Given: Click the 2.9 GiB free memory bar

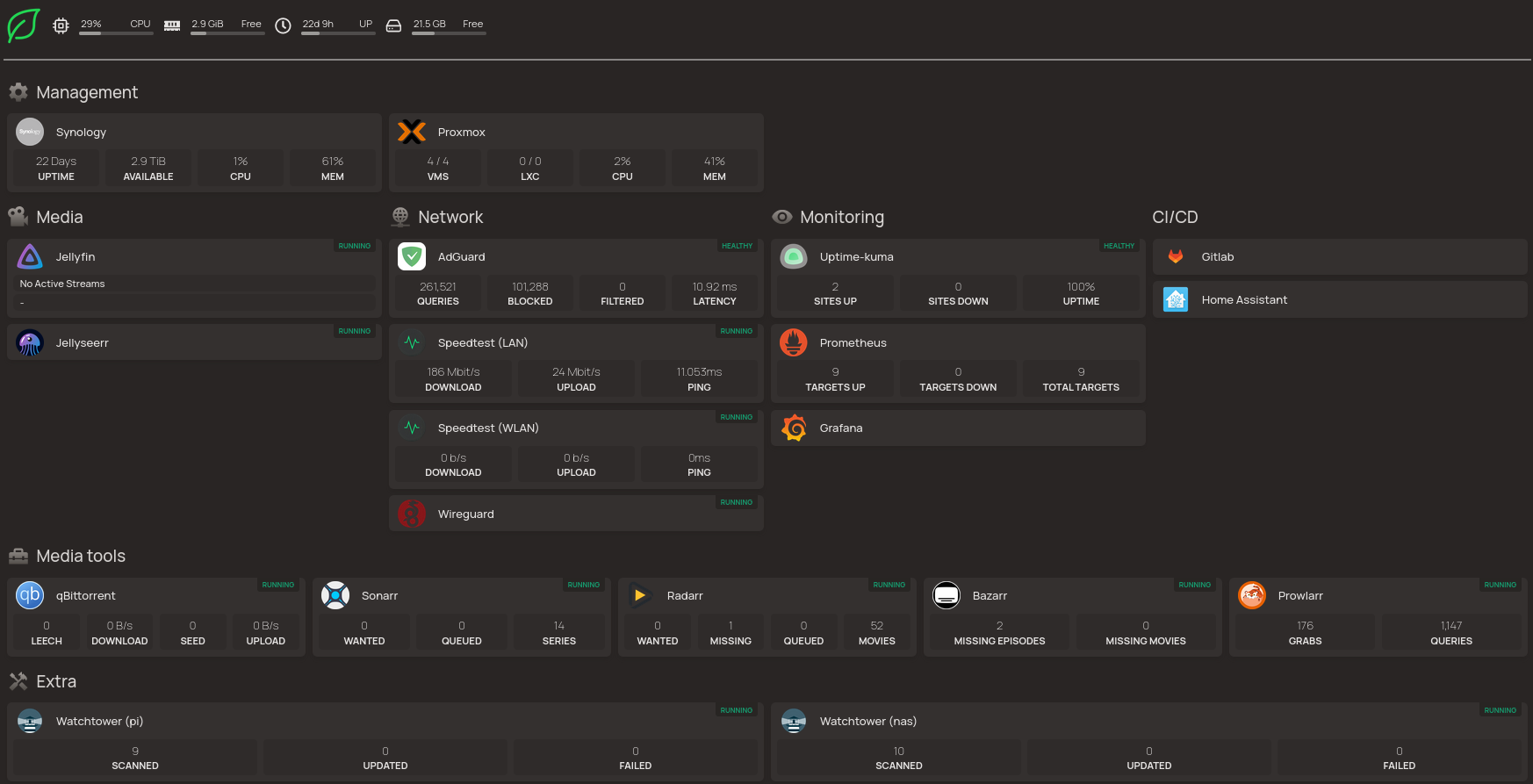Looking at the screenshot, I should click(227, 33).
